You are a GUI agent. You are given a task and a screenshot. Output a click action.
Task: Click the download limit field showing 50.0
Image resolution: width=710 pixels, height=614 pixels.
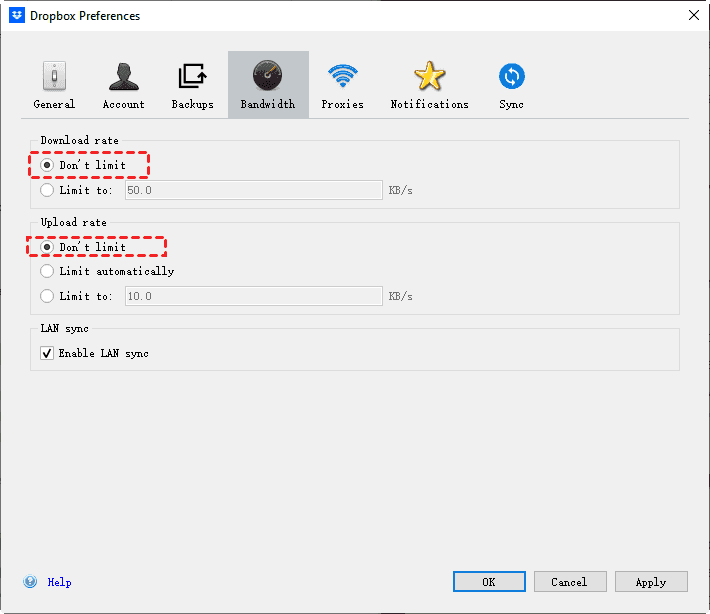[254, 190]
